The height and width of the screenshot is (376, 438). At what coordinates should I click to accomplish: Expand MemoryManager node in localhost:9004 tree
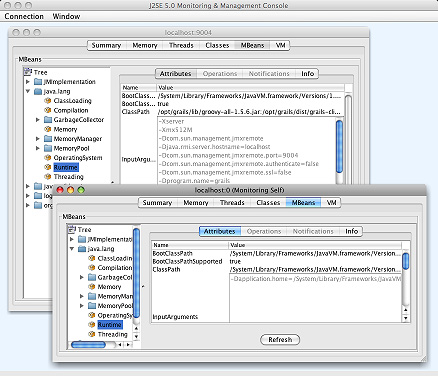tap(38, 139)
